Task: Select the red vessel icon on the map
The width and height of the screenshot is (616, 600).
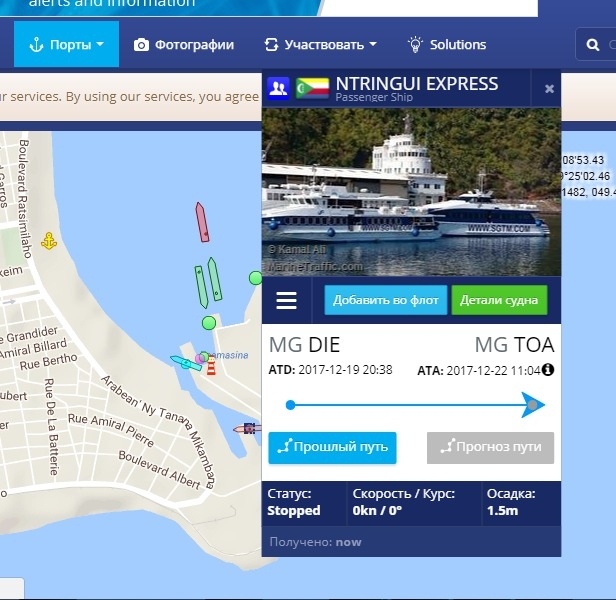Action: click(202, 222)
